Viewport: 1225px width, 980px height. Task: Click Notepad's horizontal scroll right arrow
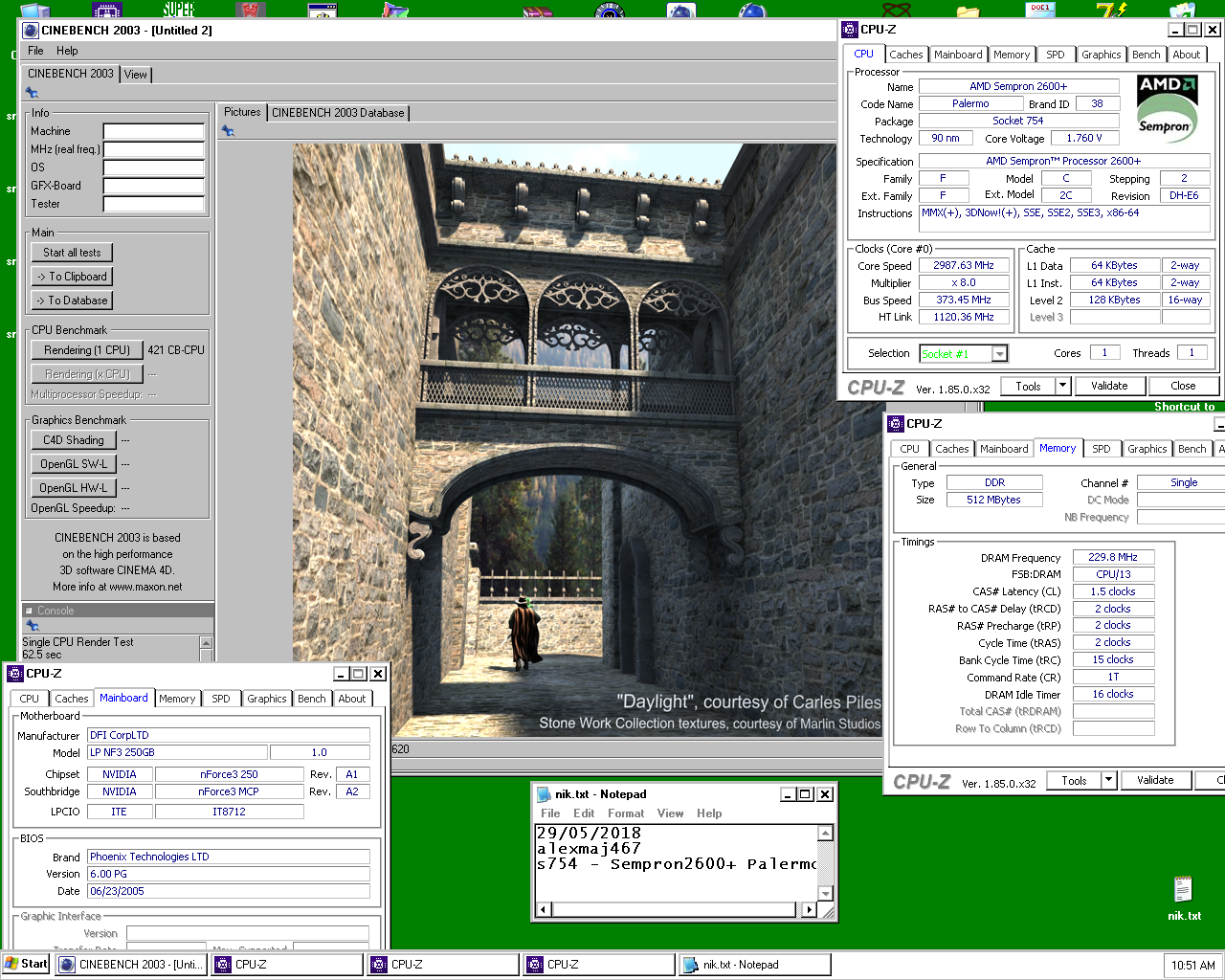pyautogui.click(x=810, y=909)
